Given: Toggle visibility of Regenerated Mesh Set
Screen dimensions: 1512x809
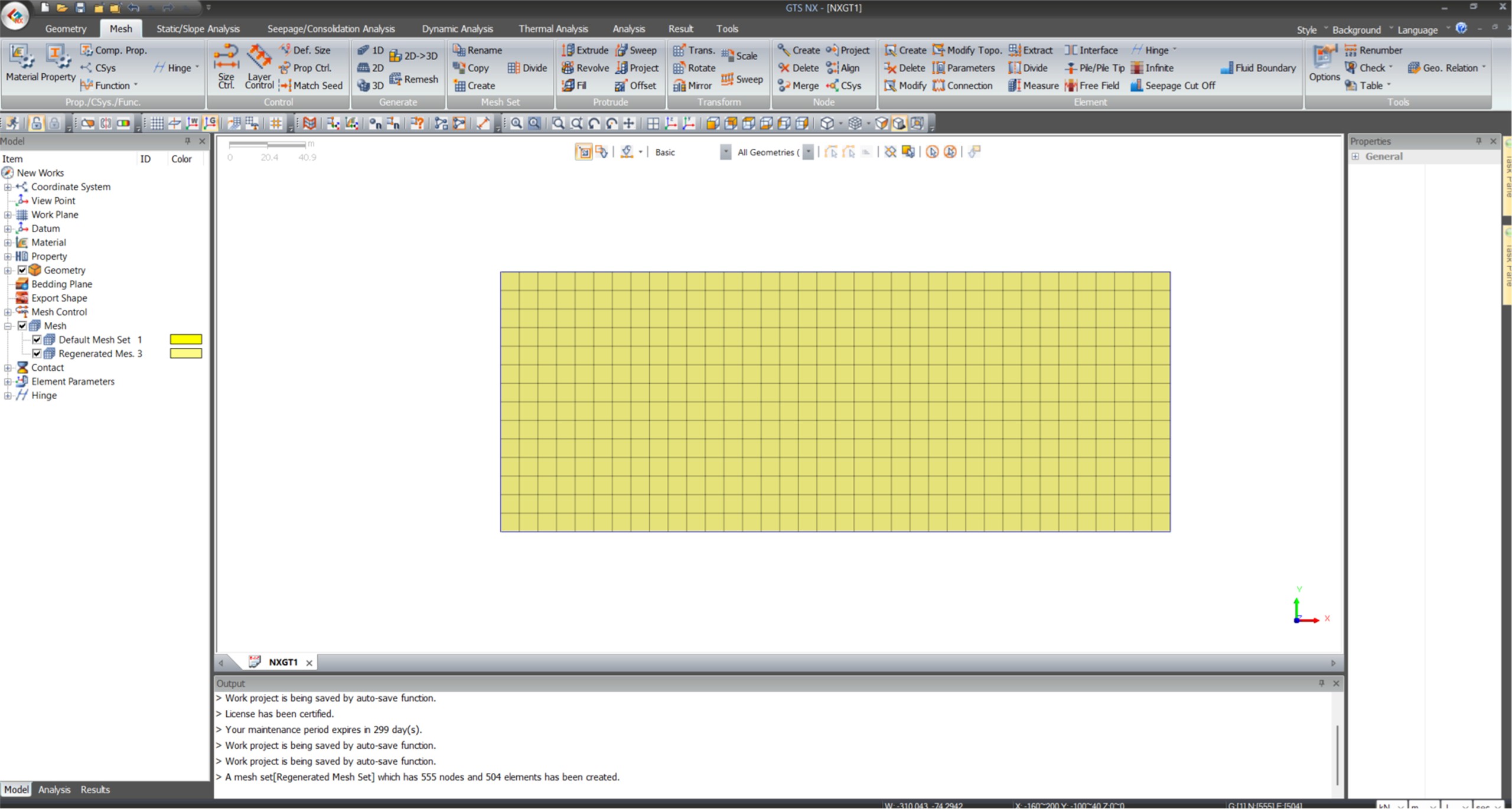Looking at the screenshot, I should point(37,354).
